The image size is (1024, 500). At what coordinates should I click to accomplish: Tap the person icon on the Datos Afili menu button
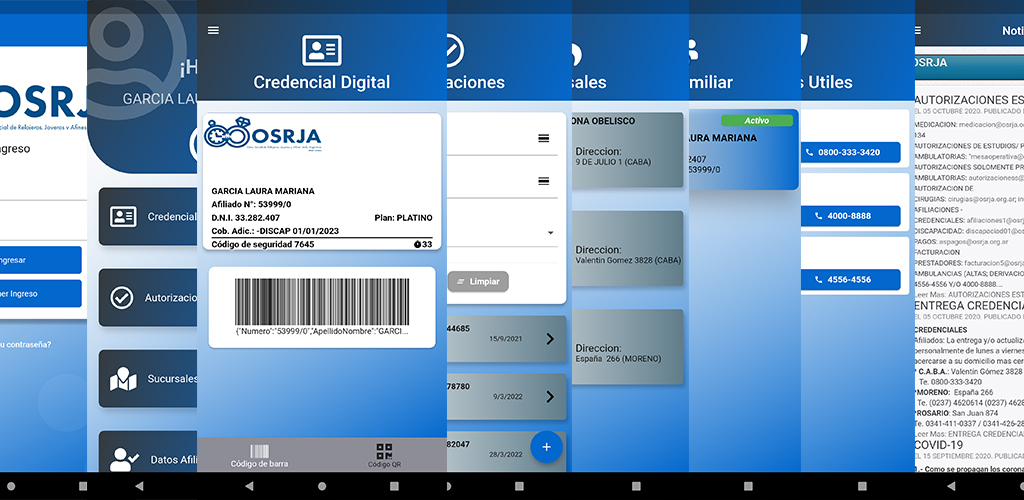[x=123, y=459]
